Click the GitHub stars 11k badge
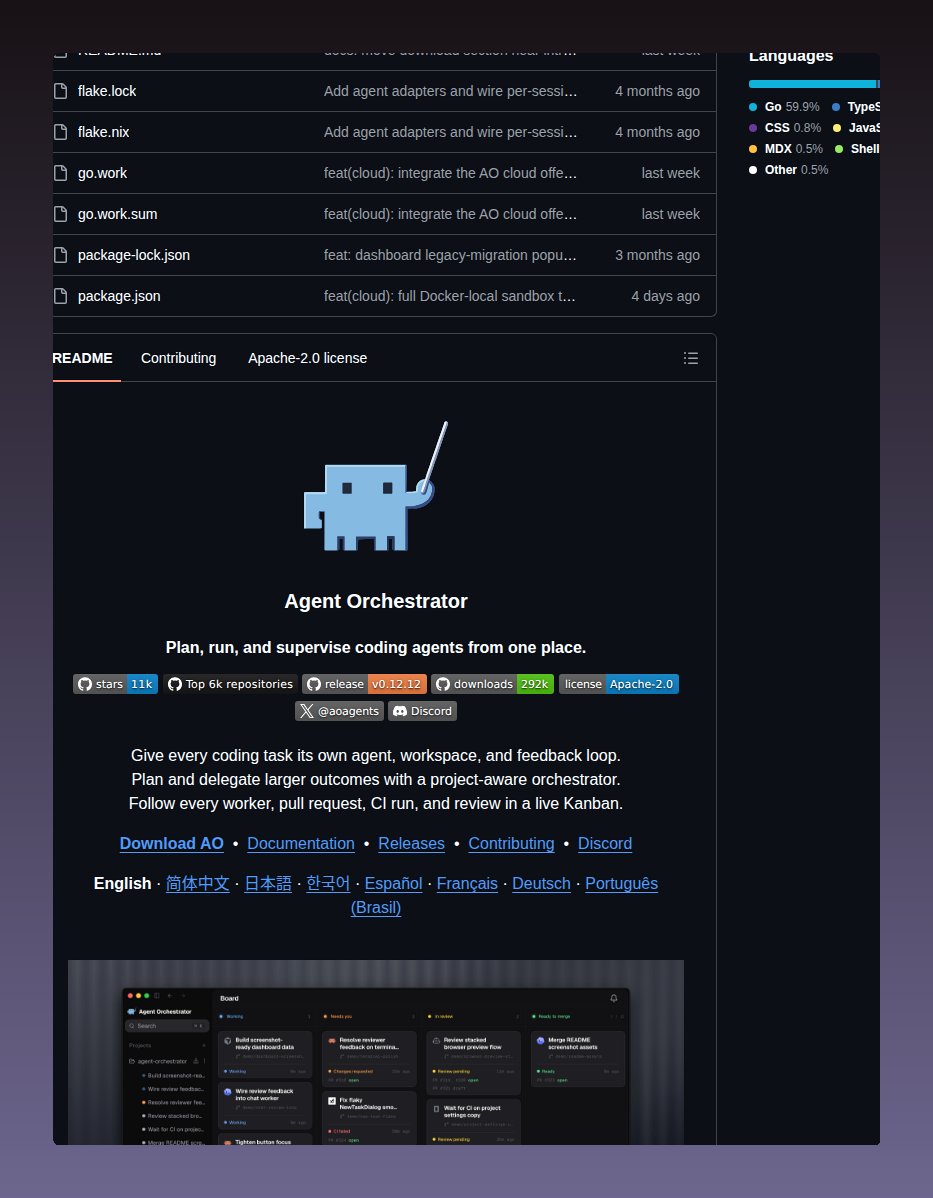Screen dimensions: 933x1198 coord(115,684)
